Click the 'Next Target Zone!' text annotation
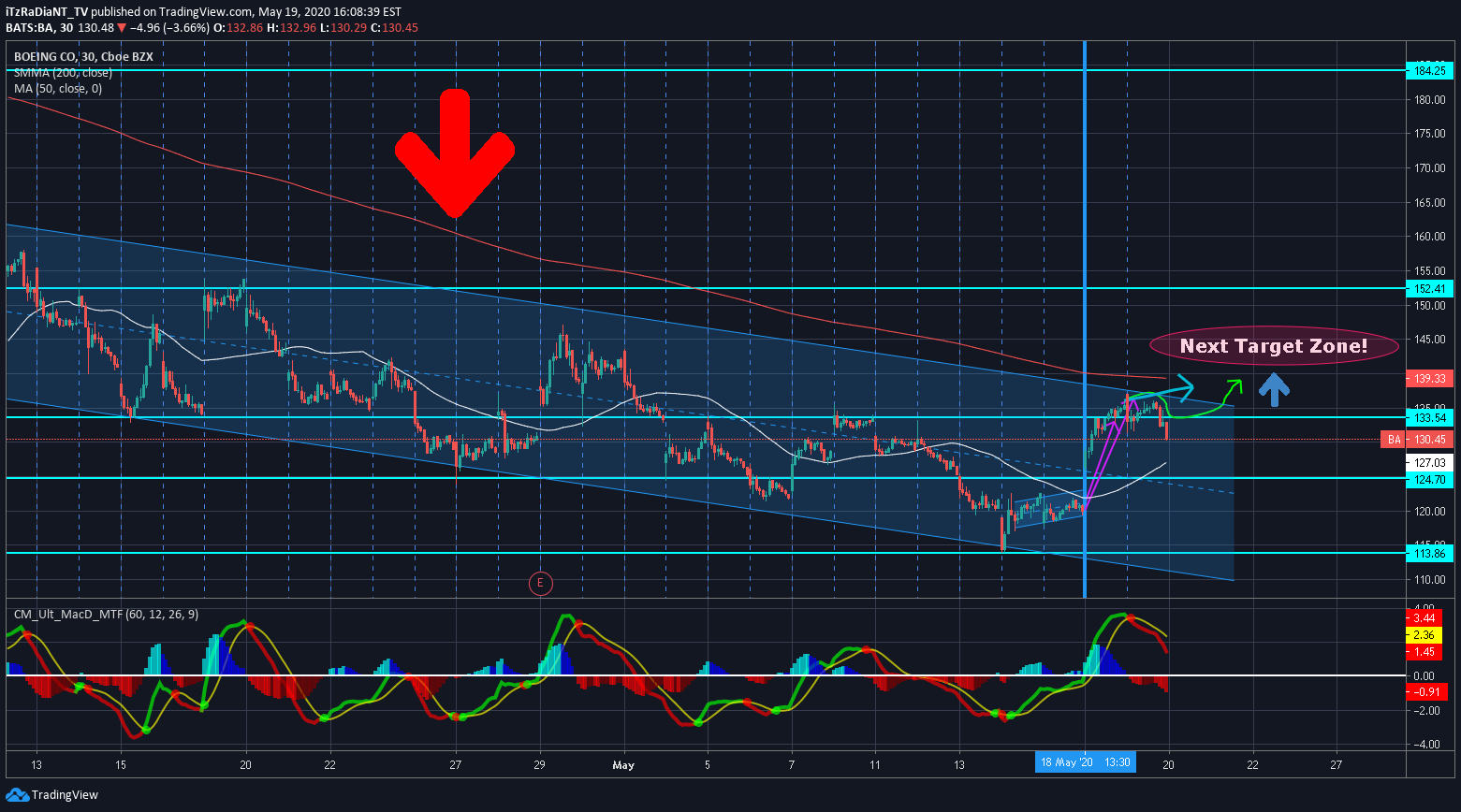The image size is (1461, 812). (1274, 346)
